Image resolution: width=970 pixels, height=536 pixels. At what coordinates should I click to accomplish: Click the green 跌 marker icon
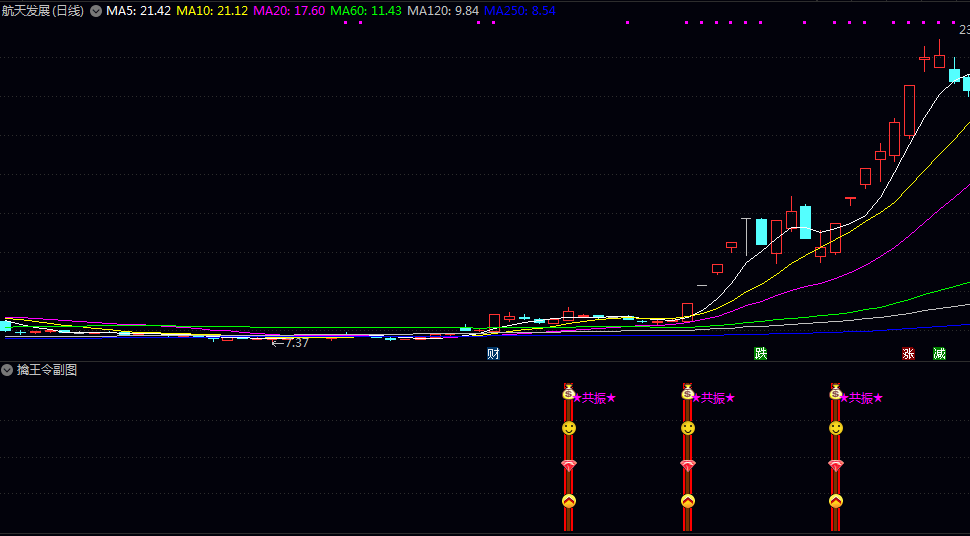click(x=761, y=354)
